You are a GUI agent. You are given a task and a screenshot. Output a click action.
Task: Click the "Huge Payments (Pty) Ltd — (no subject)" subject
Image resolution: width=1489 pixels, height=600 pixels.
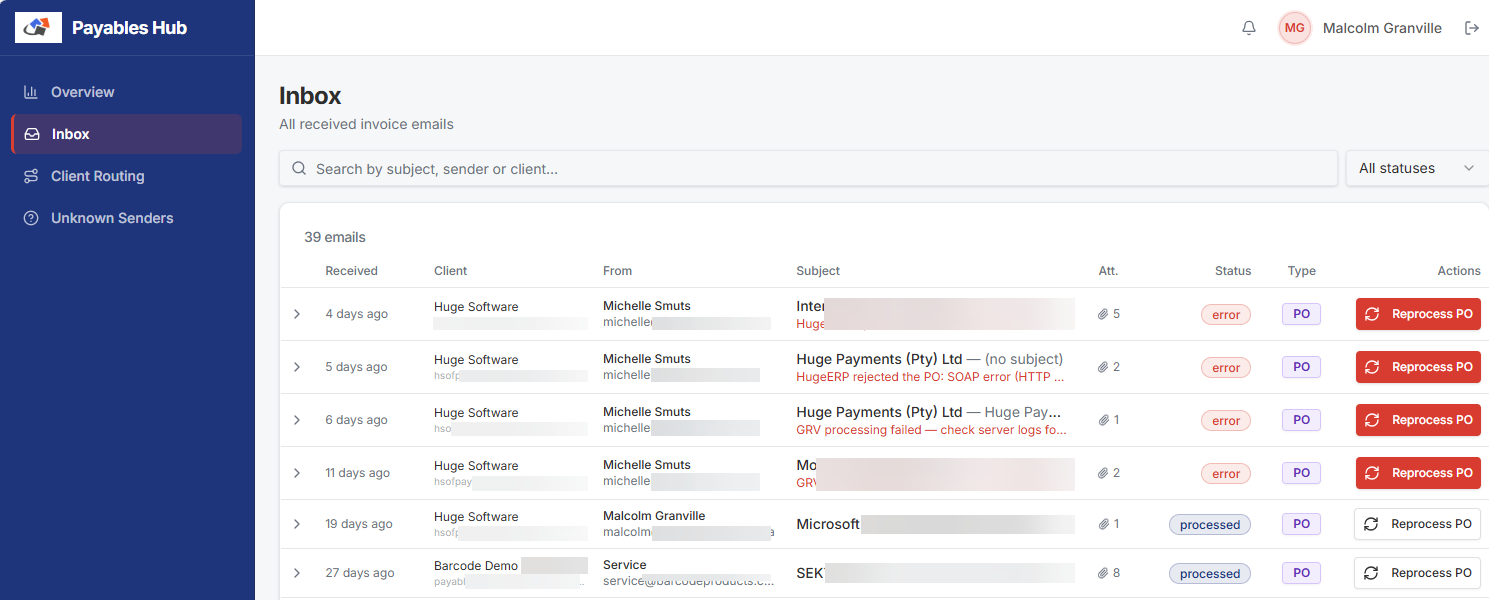click(x=930, y=358)
